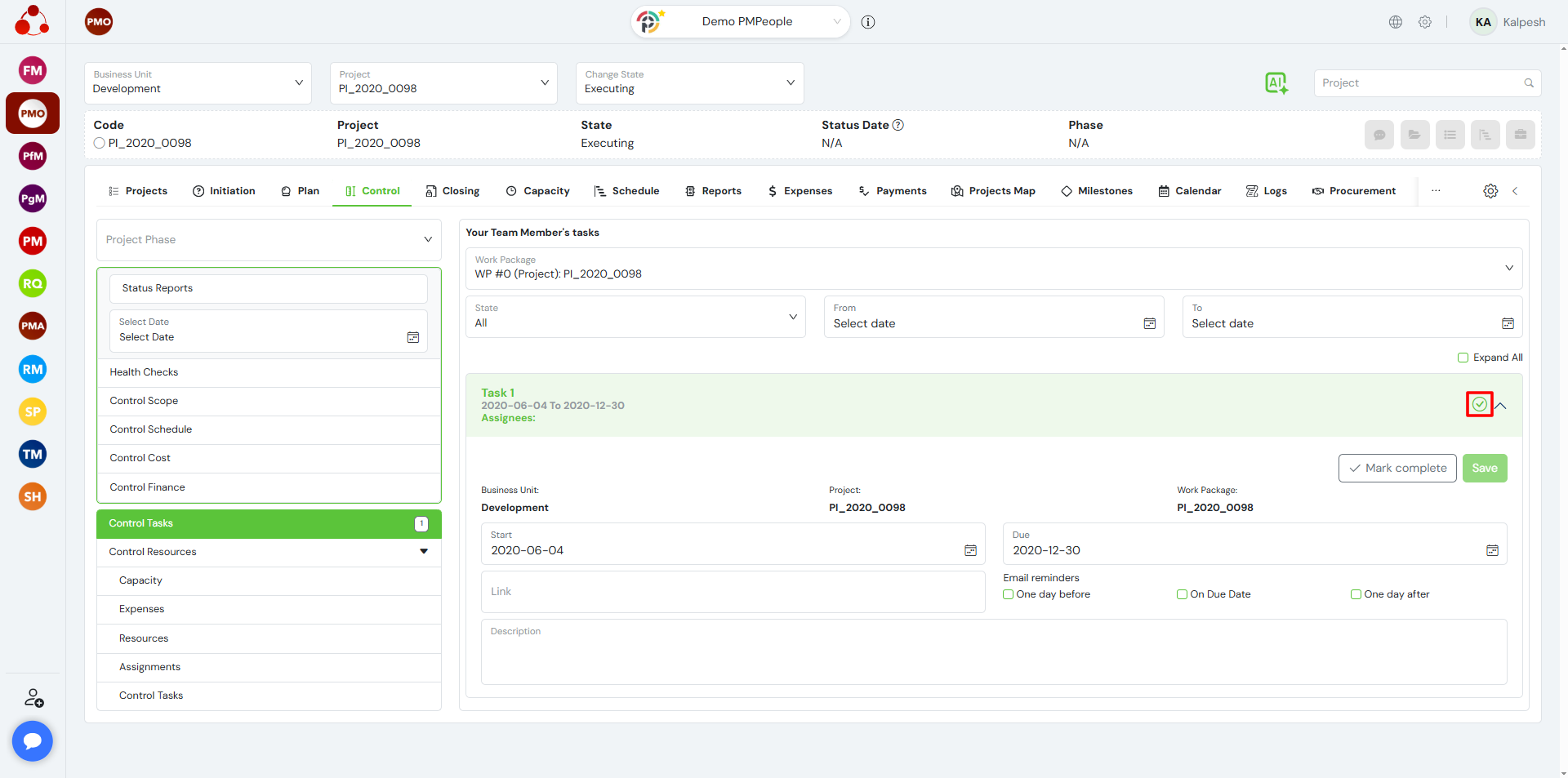Click the info icon beside Demo PMPeople

868,22
